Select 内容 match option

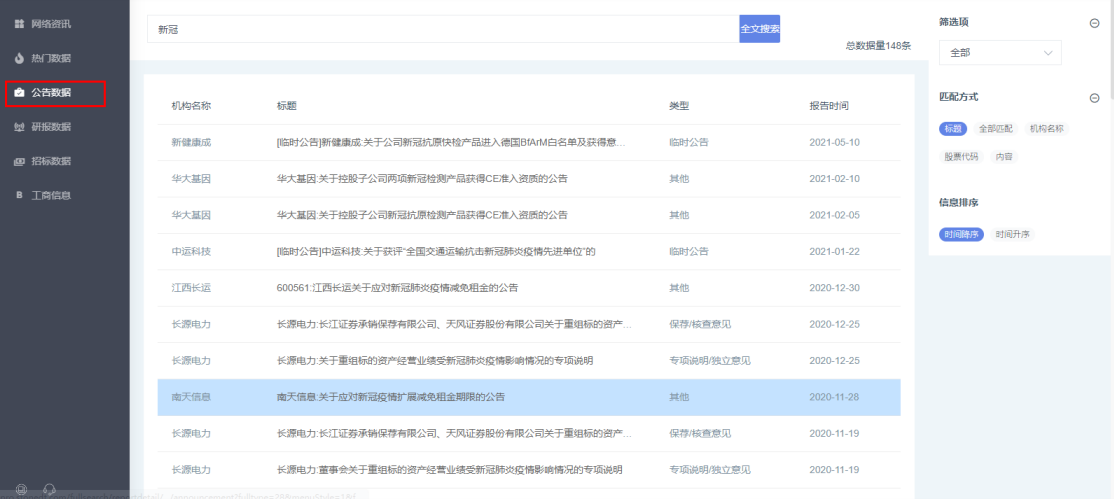pos(1003,157)
